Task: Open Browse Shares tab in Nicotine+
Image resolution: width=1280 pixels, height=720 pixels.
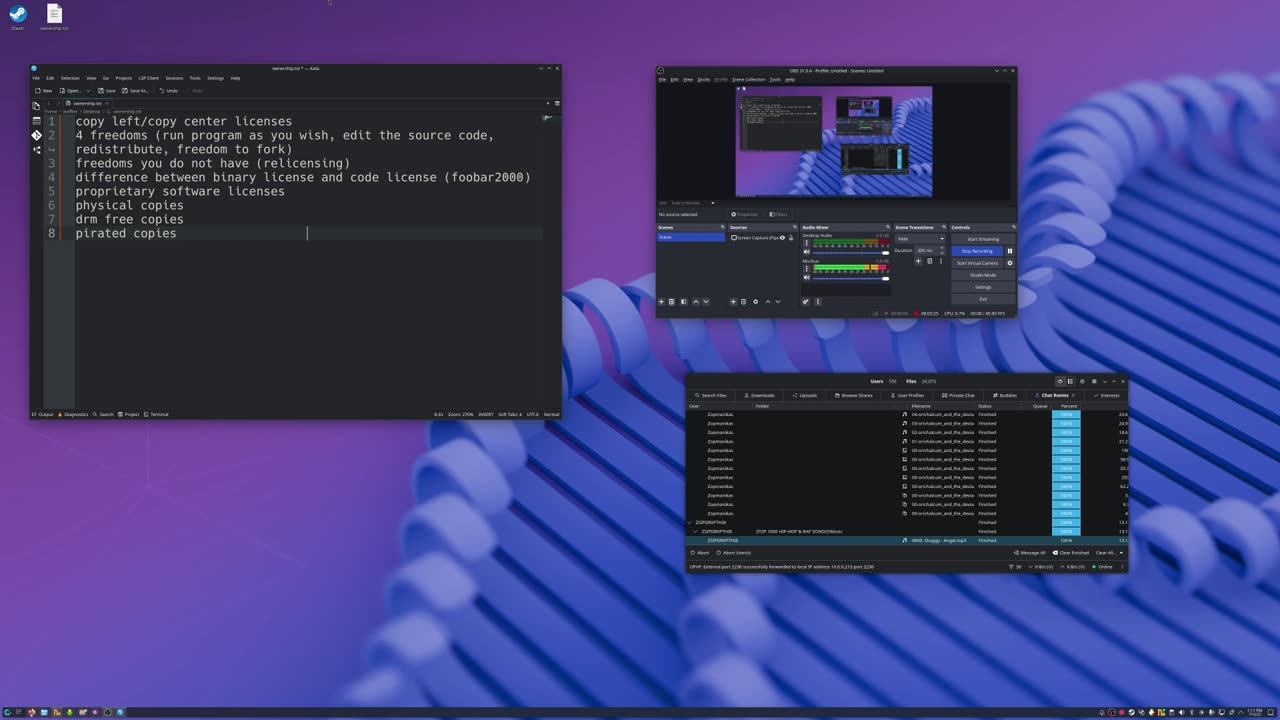Action: [x=854, y=395]
